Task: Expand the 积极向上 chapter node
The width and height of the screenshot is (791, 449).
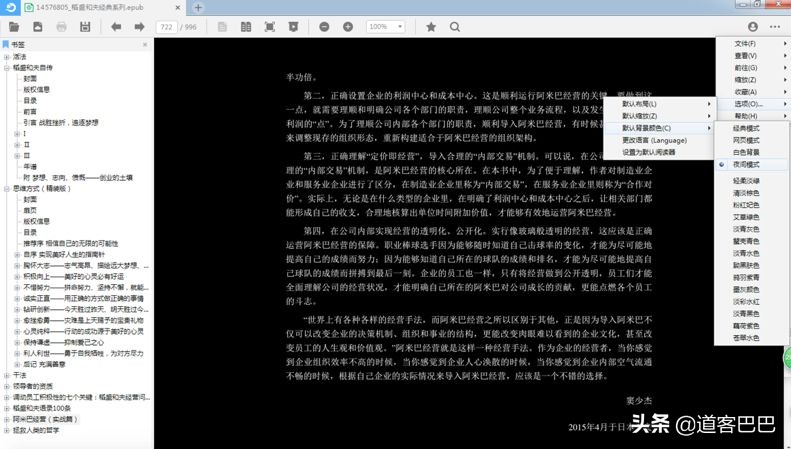Action: [x=17, y=276]
